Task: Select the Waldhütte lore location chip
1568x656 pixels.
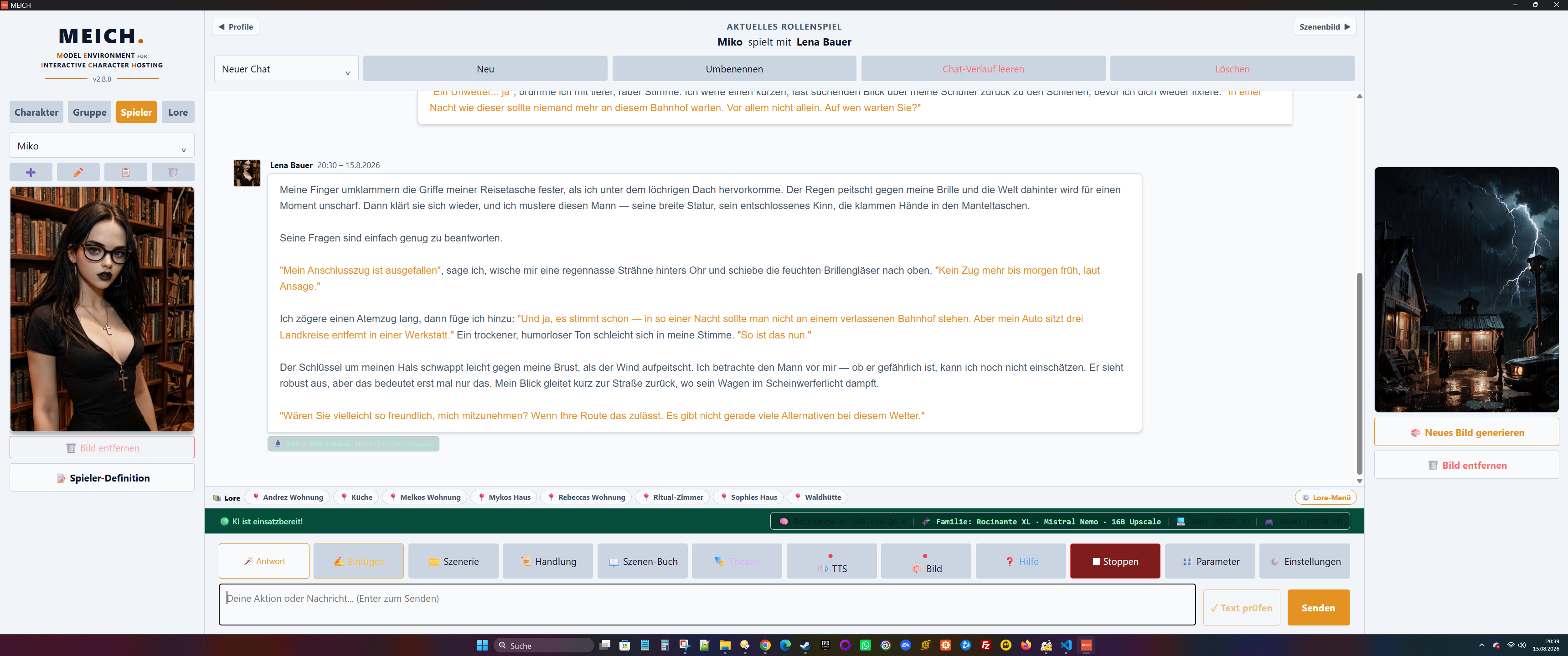Action: 817,497
